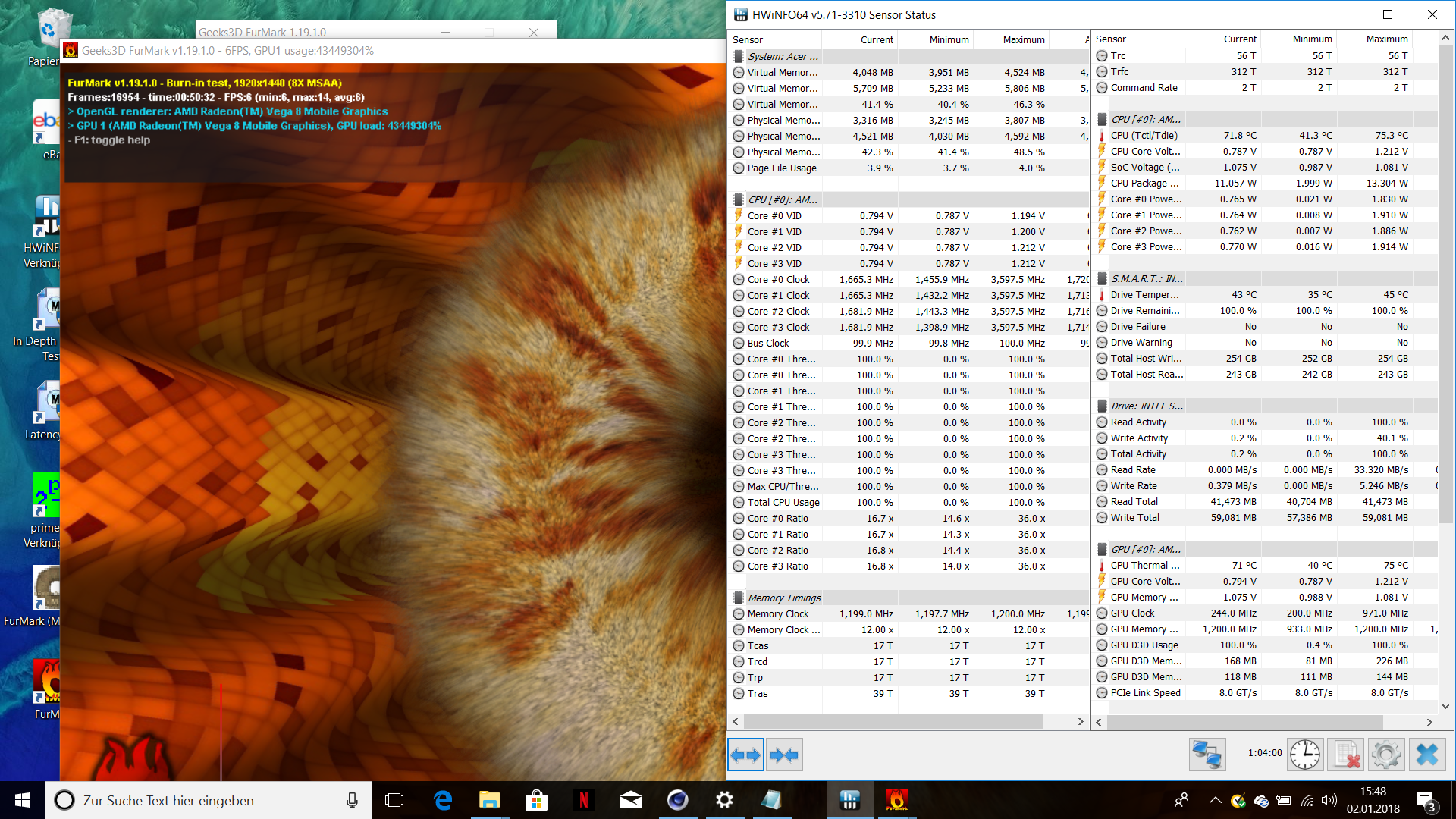Screen dimensions: 1456x819
Task: Close sensors with the blue X icon
Action: (1426, 755)
